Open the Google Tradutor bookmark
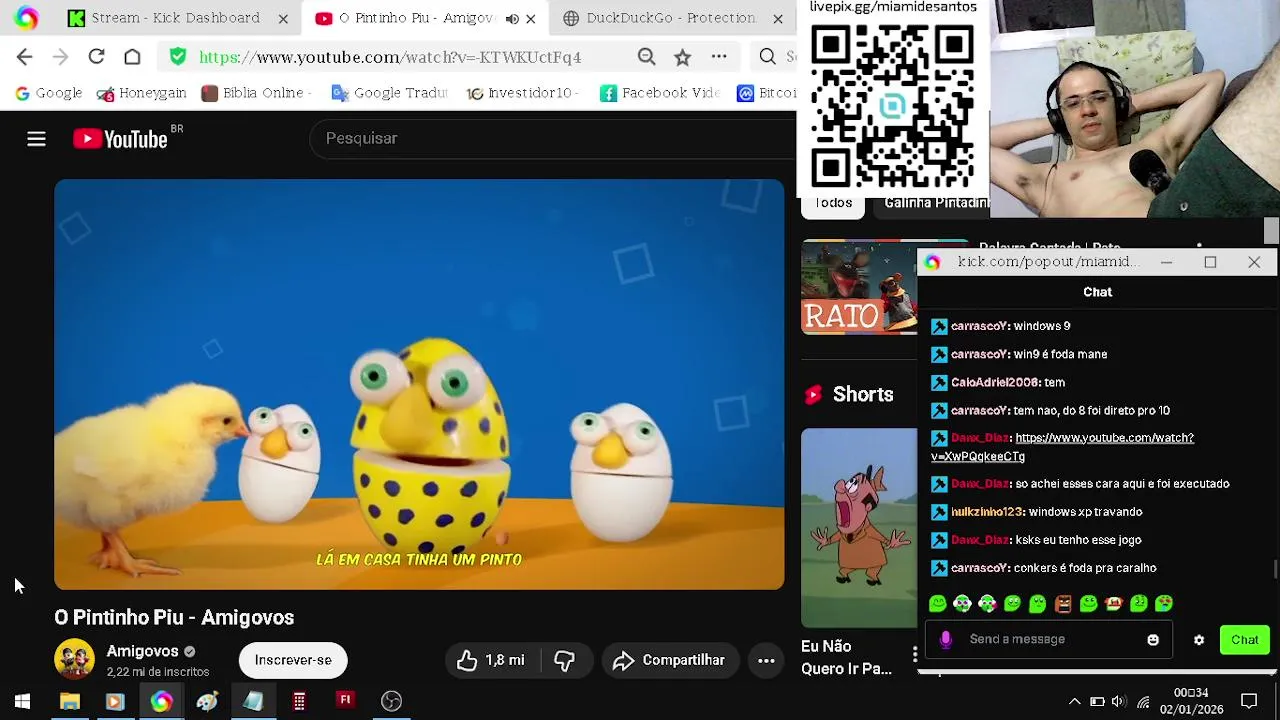The image size is (1280, 720). point(389,93)
